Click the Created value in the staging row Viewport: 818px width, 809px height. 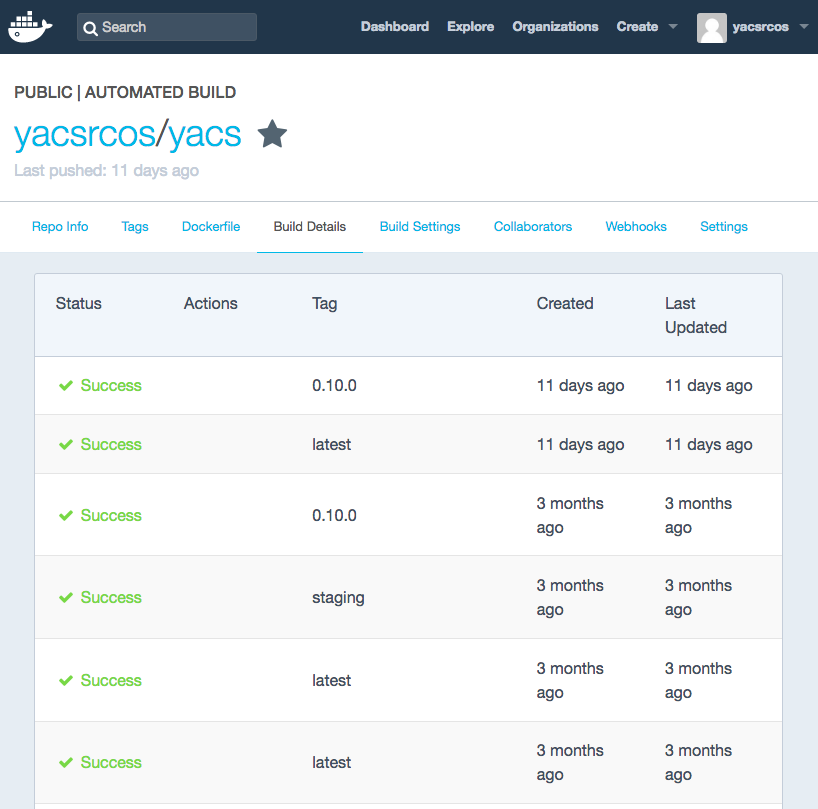click(x=570, y=598)
